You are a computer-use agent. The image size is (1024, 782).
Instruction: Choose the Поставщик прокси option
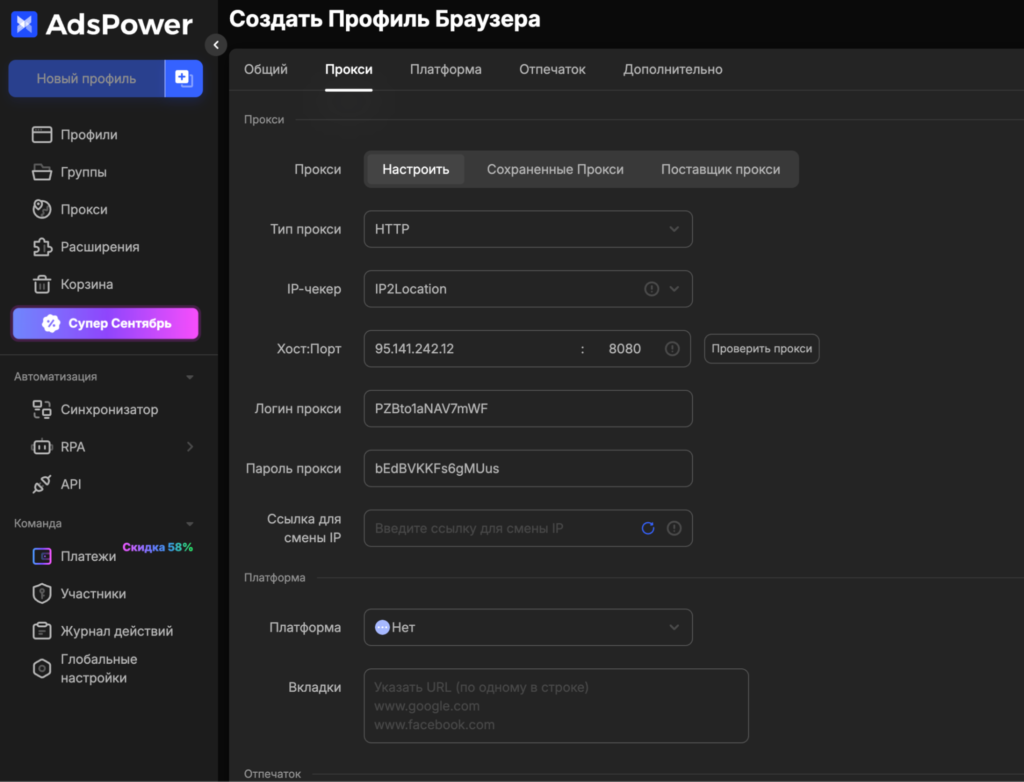(720, 170)
